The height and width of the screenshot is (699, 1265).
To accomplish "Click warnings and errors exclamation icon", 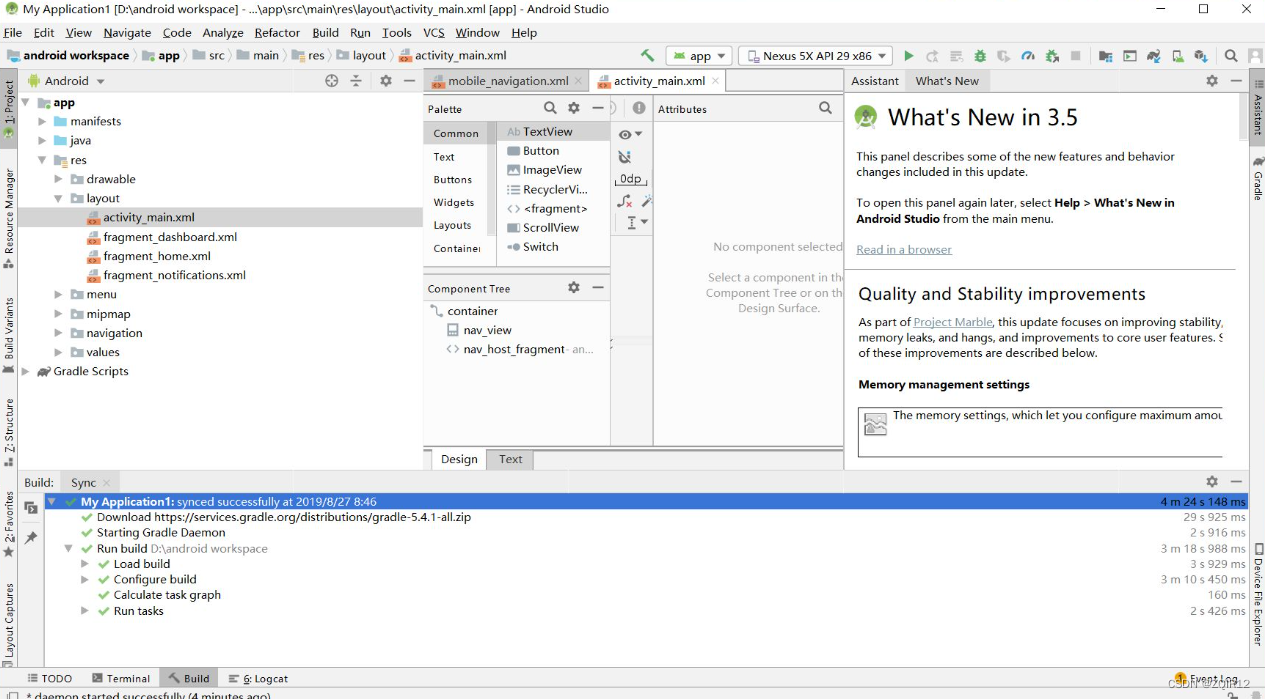I will point(639,108).
